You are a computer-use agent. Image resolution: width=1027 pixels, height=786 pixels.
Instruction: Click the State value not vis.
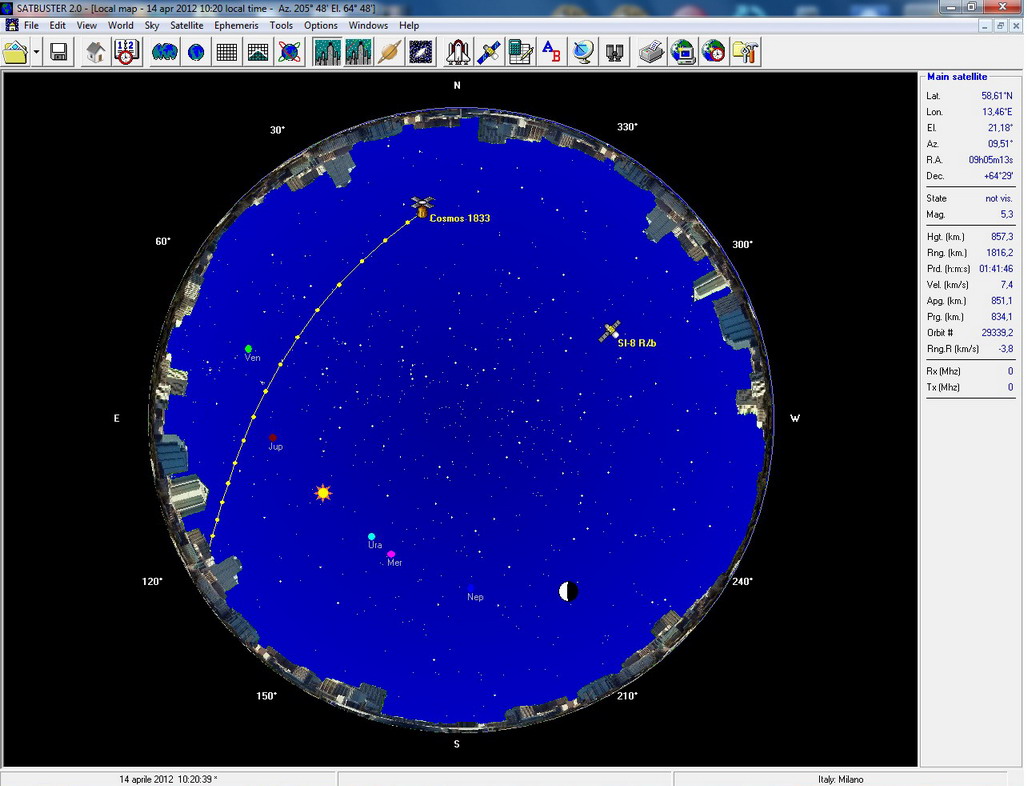(999, 198)
